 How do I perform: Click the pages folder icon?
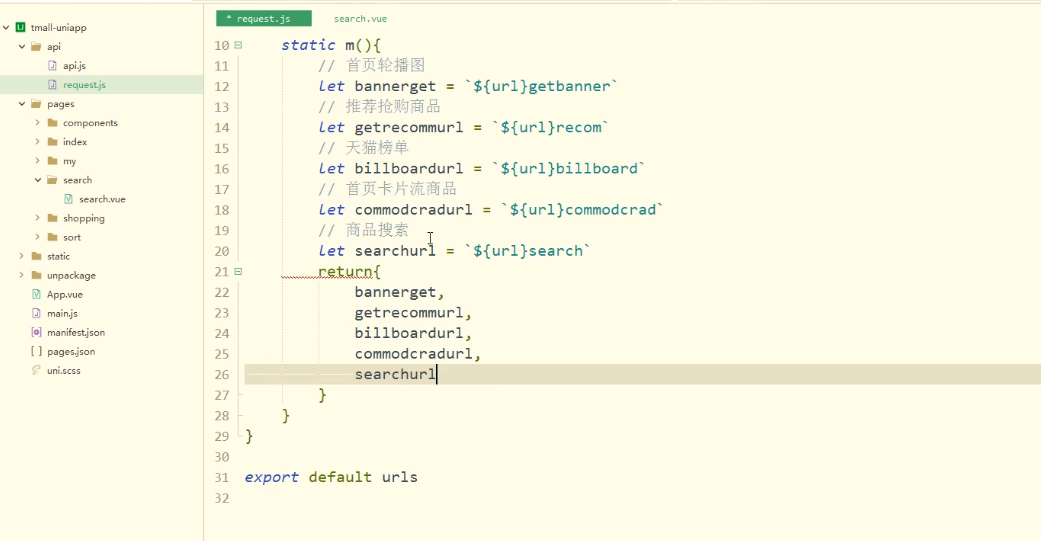pyautogui.click(x=37, y=104)
